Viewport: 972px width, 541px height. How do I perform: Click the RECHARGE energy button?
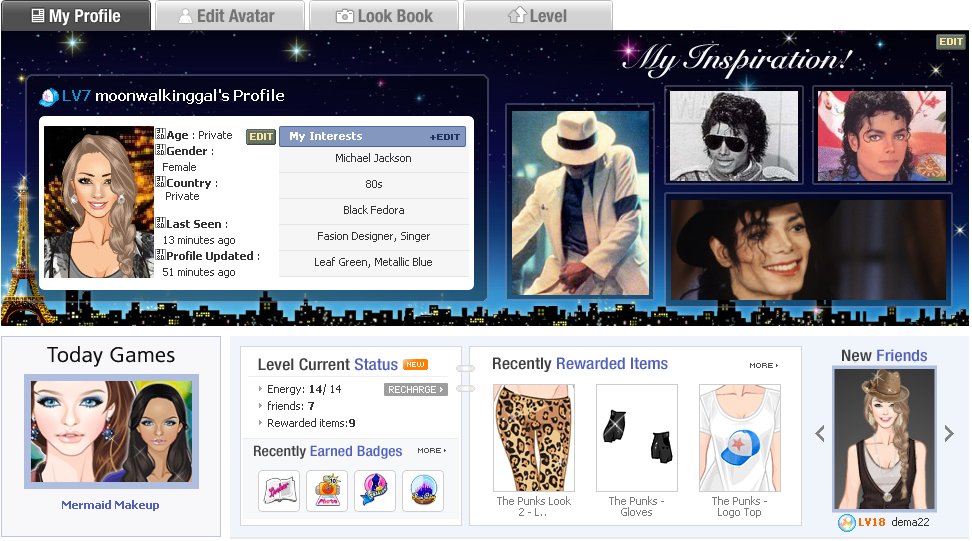pyautogui.click(x=415, y=389)
